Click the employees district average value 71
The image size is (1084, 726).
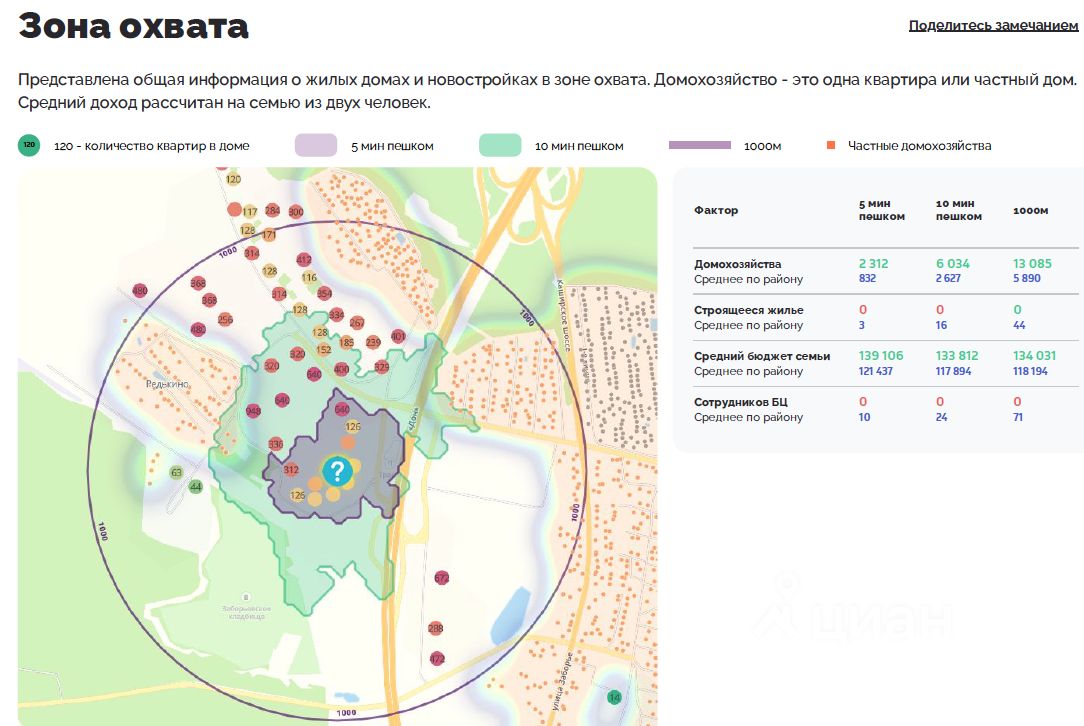(x=1018, y=417)
